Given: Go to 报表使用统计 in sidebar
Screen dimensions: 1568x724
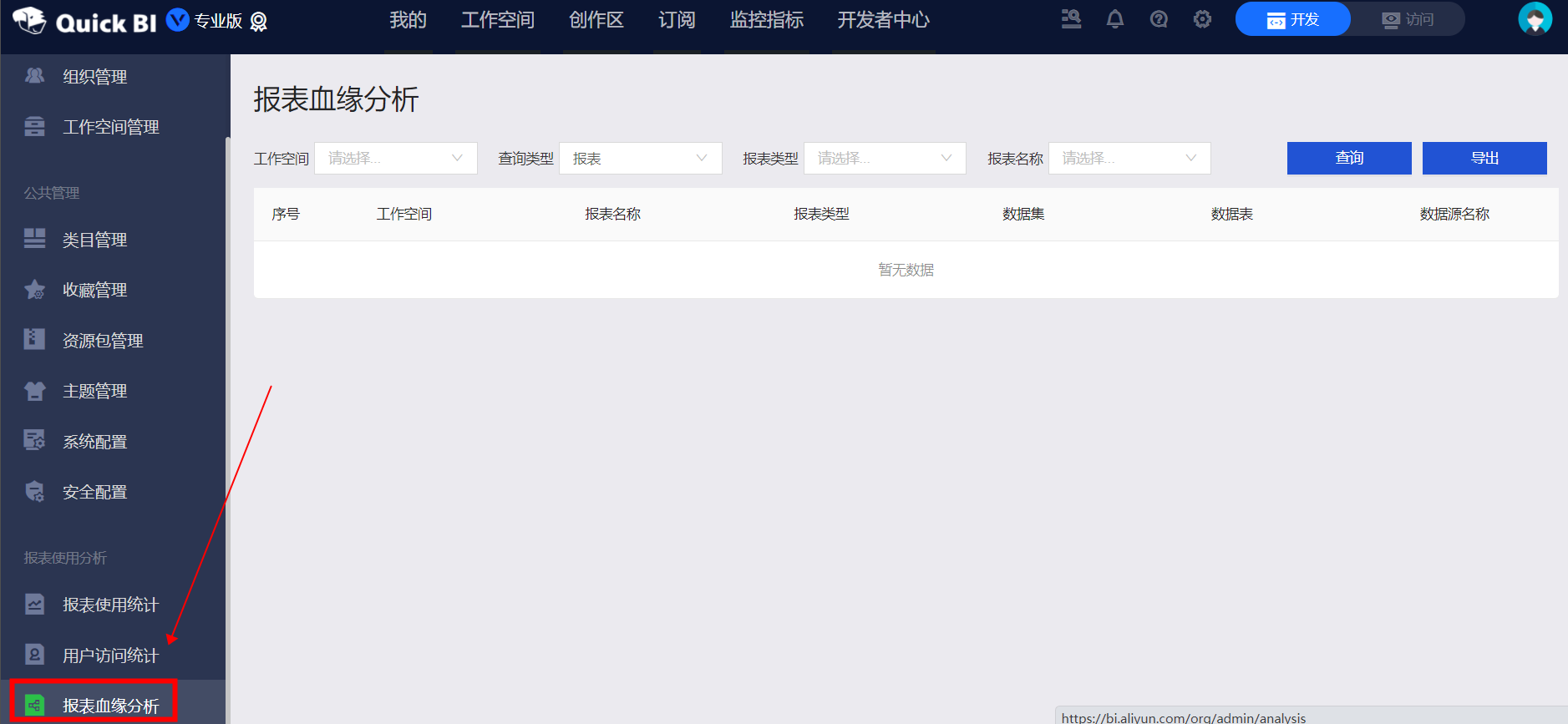Looking at the screenshot, I should coord(113,605).
